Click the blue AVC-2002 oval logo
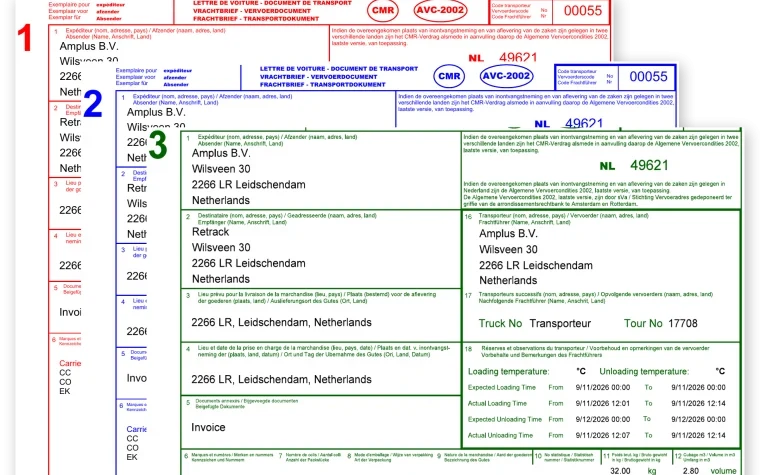Viewport: 760px width, 475px height. (x=507, y=76)
